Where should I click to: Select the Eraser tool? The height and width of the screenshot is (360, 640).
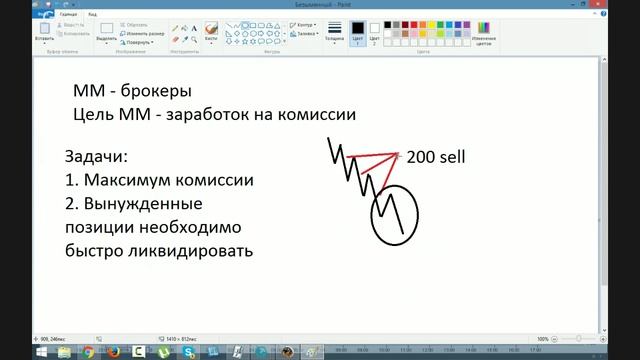[x=175, y=40]
